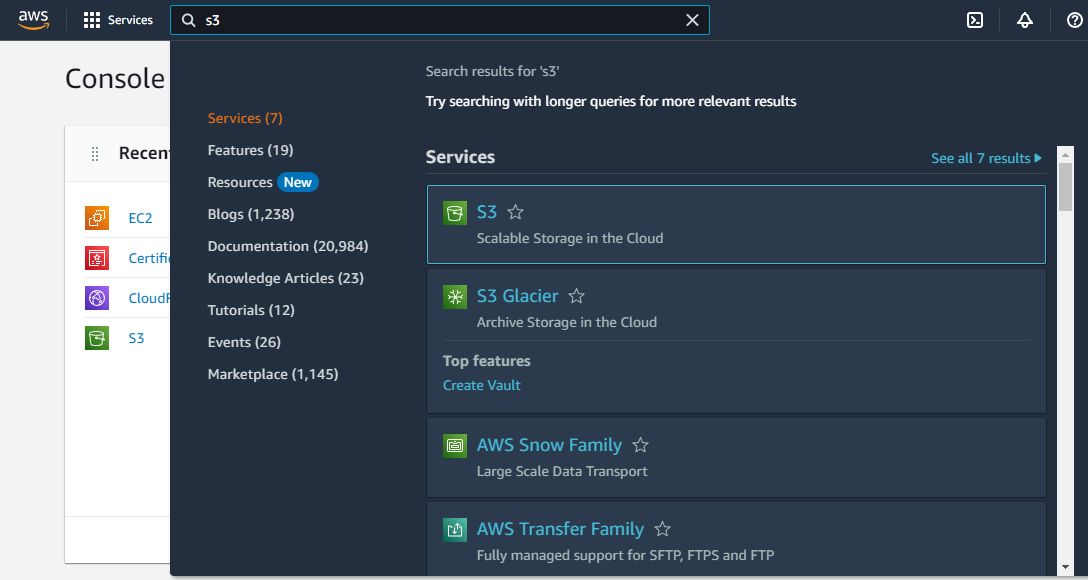Click the magnifier icon in the search bar
Viewport: 1088px width, 580px height.
click(x=189, y=19)
